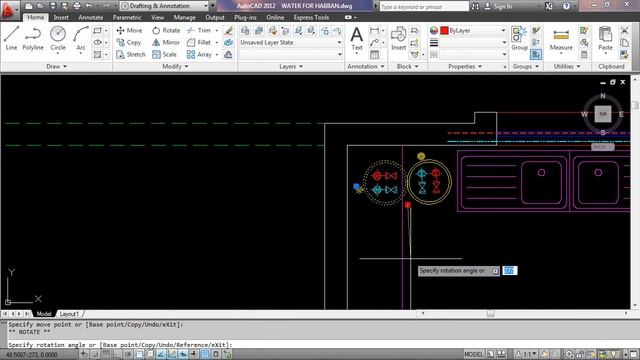Toggle Group Selection on/off in Groups panel

[x=536, y=54]
